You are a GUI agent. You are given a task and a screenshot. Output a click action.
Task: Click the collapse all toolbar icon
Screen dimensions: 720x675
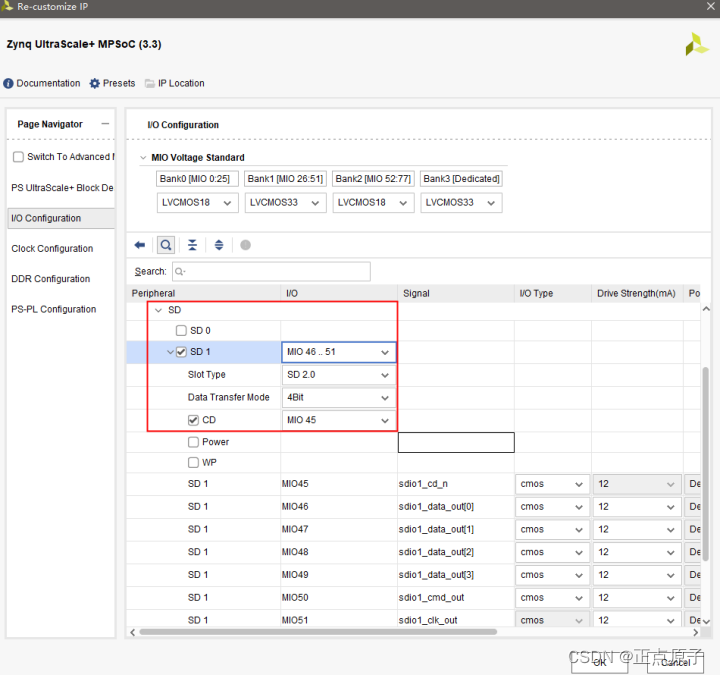point(192,245)
